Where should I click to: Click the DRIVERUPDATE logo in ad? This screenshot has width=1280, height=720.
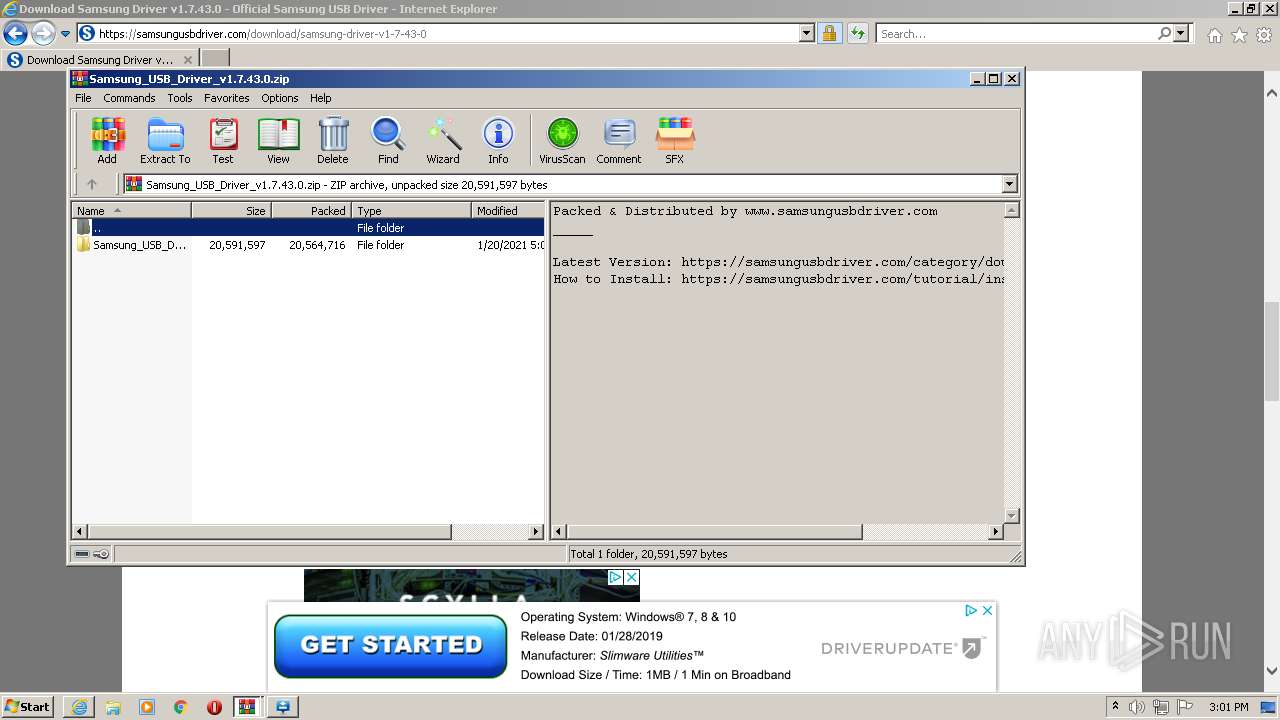pos(904,648)
